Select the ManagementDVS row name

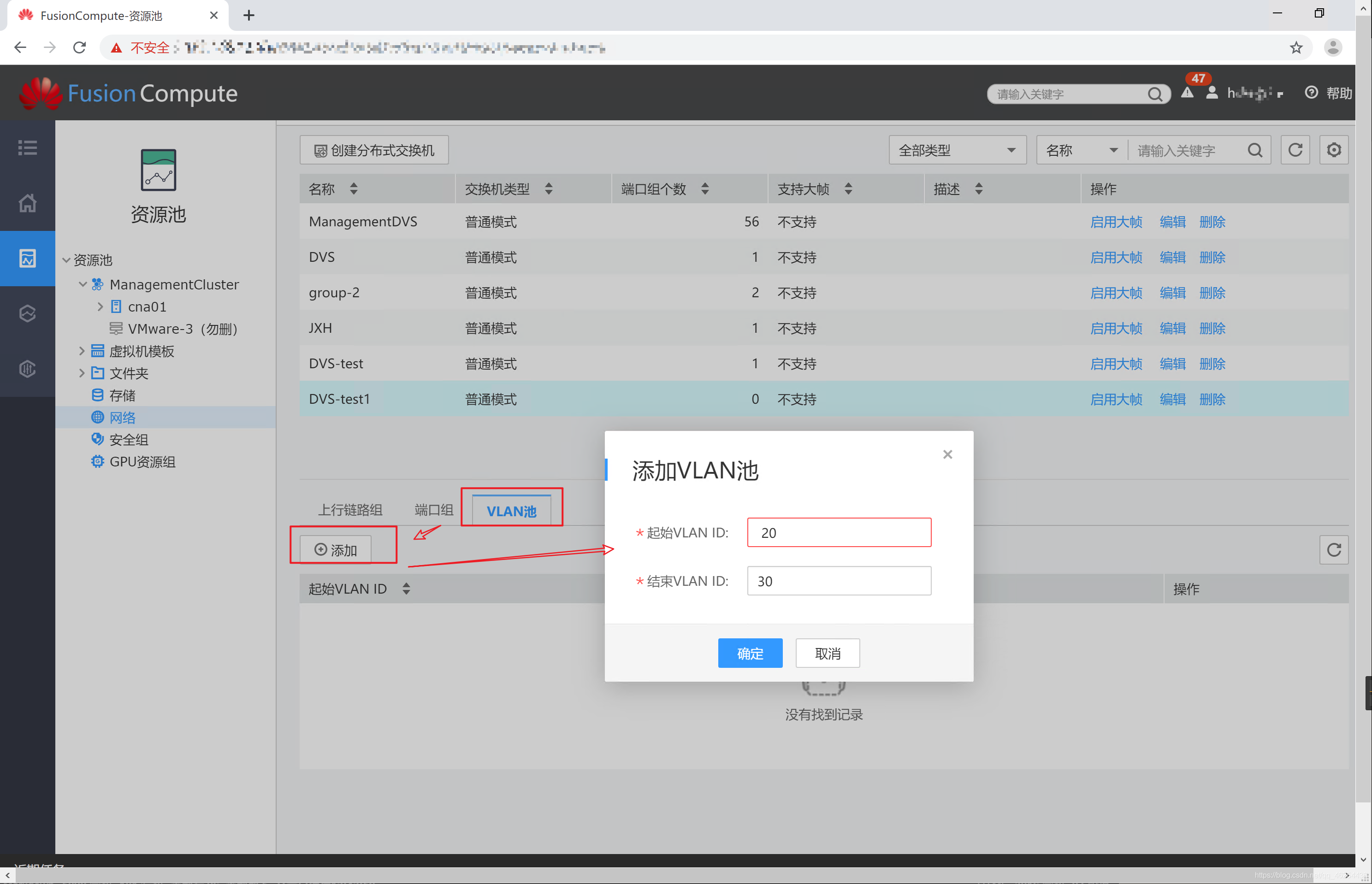click(363, 222)
